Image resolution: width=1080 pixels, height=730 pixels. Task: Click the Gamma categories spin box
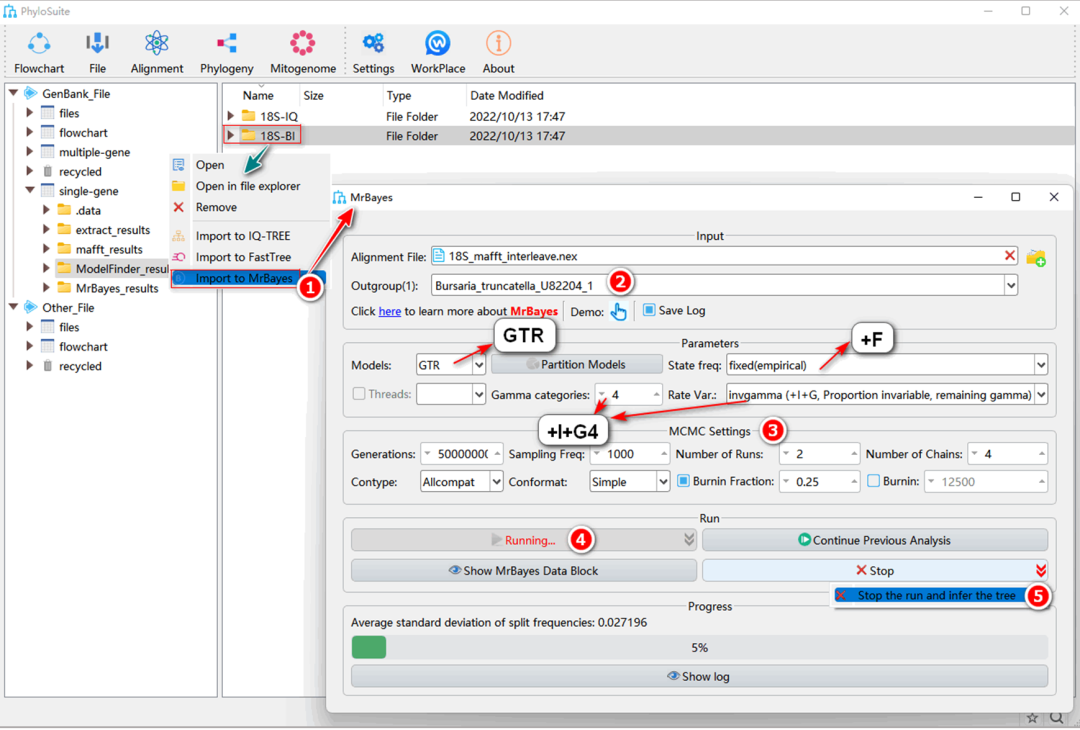click(x=629, y=395)
